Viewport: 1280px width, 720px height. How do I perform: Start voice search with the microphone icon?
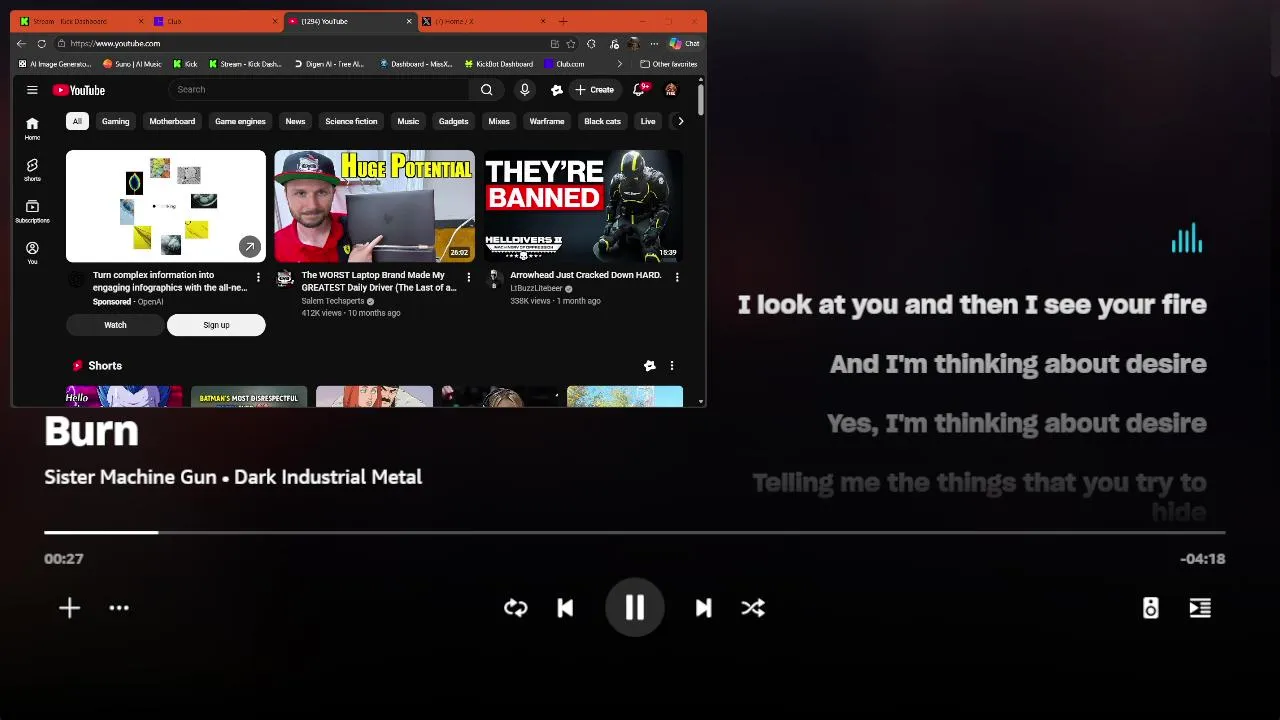(524, 90)
